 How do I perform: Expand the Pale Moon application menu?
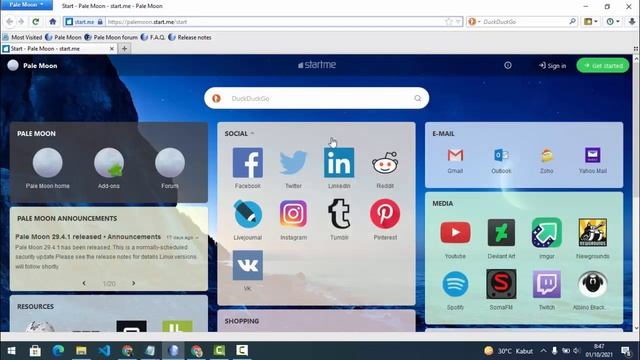[26, 5]
